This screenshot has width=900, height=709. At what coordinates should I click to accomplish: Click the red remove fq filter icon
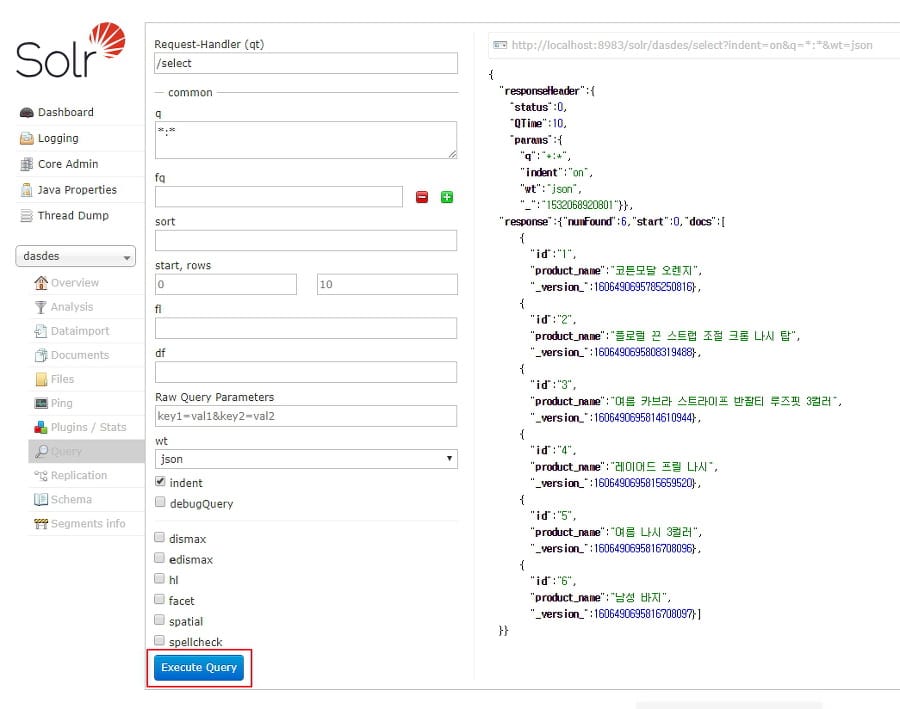pyautogui.click(x=421, y=197)
